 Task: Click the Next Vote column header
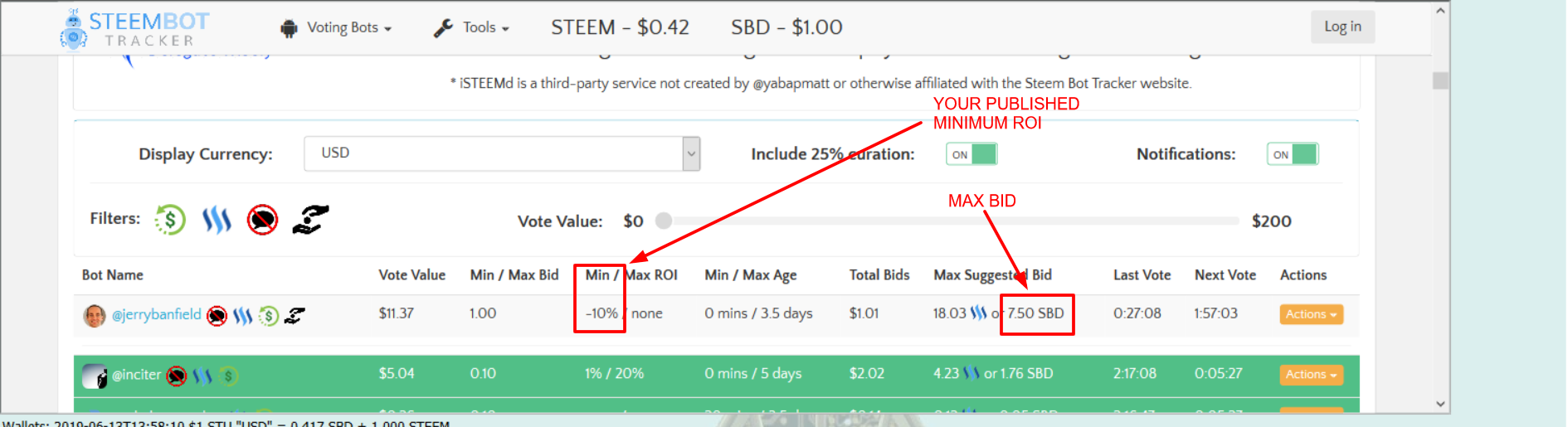point(1225,275)
